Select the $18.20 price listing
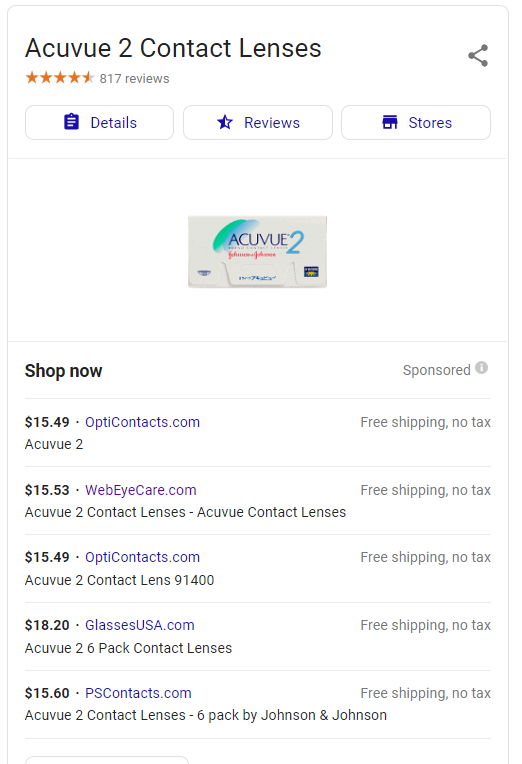The width and height of the screenshot is (522, 764). [x=47, y=625]
